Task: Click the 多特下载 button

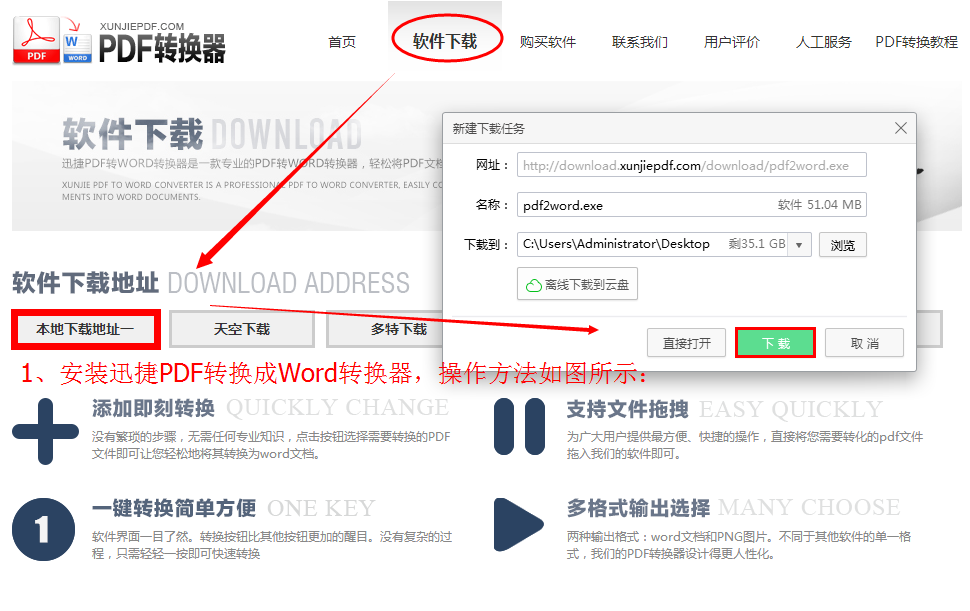Action: pyautogui.click(x=398, y=329)
